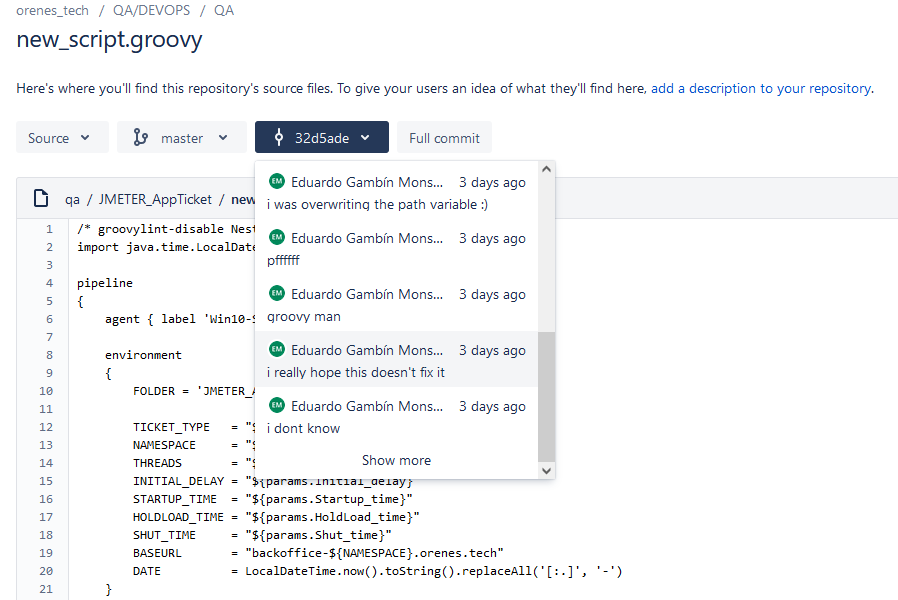Click the SHUT_TIME code line
Viewport: 898px width, 600px height.
click(262, 535)
